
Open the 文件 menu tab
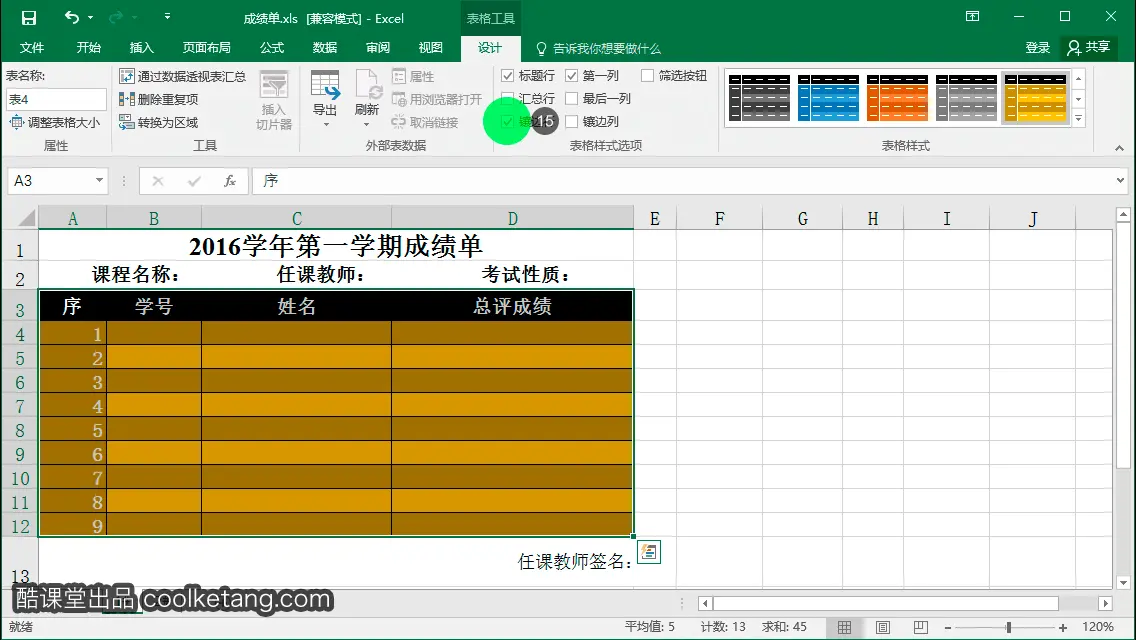click(x=32, y=48)
